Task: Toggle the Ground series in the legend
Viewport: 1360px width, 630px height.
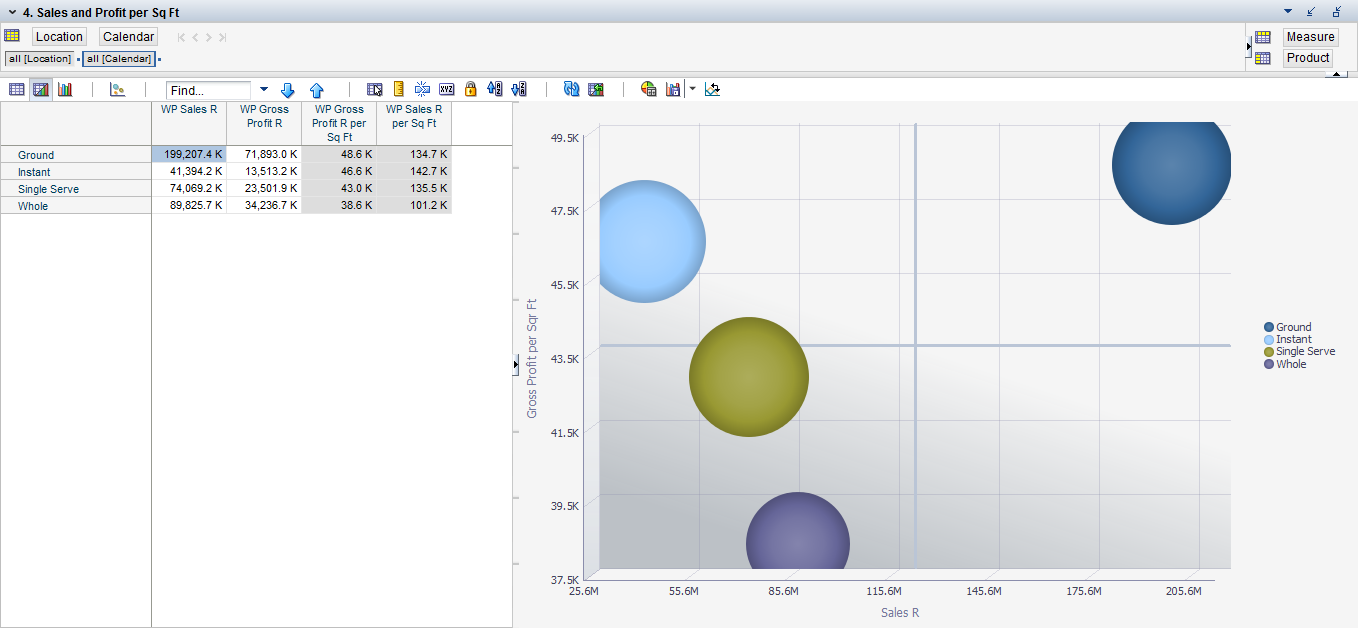Action: (x=1293, y=327)
